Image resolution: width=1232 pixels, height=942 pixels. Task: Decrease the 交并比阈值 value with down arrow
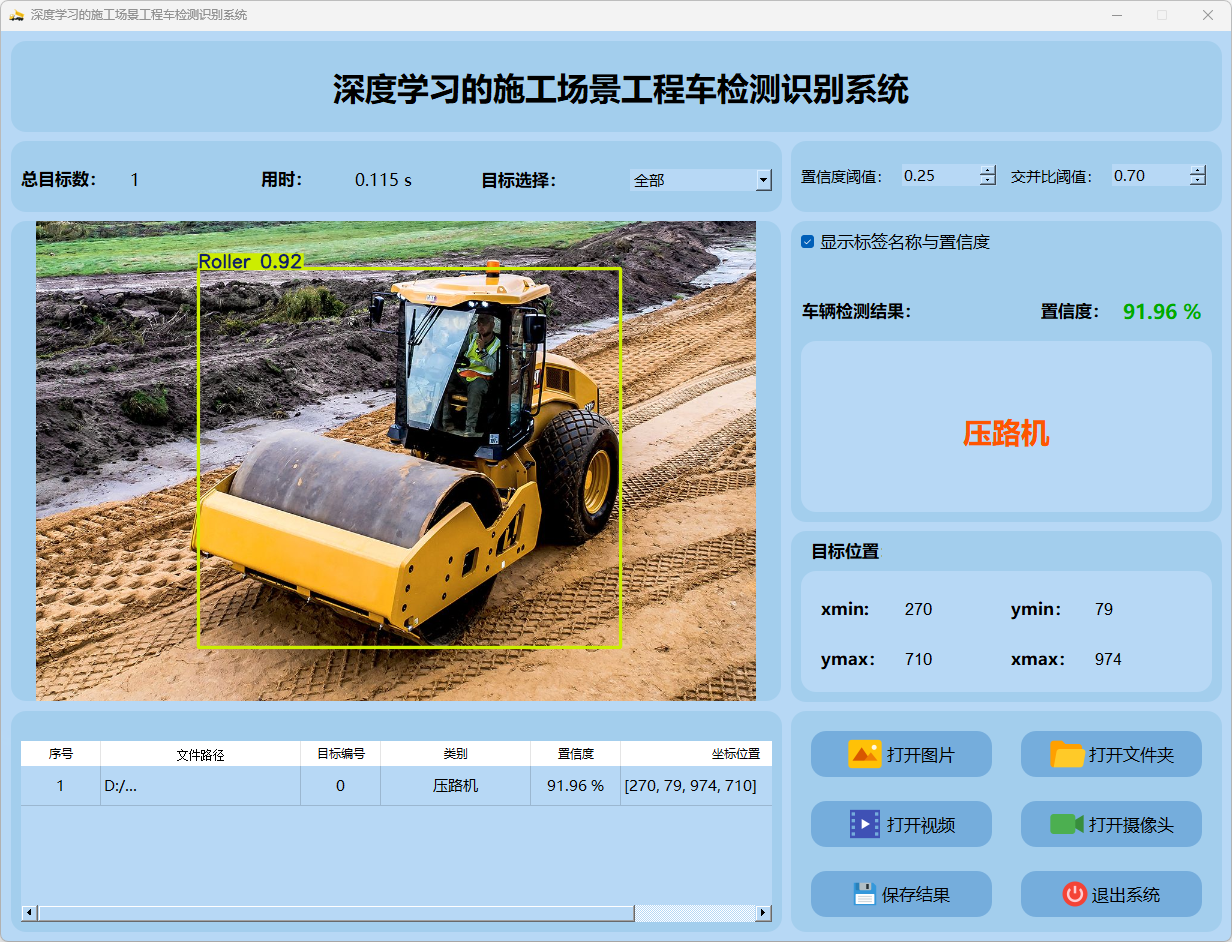(x=1198, y=181)
